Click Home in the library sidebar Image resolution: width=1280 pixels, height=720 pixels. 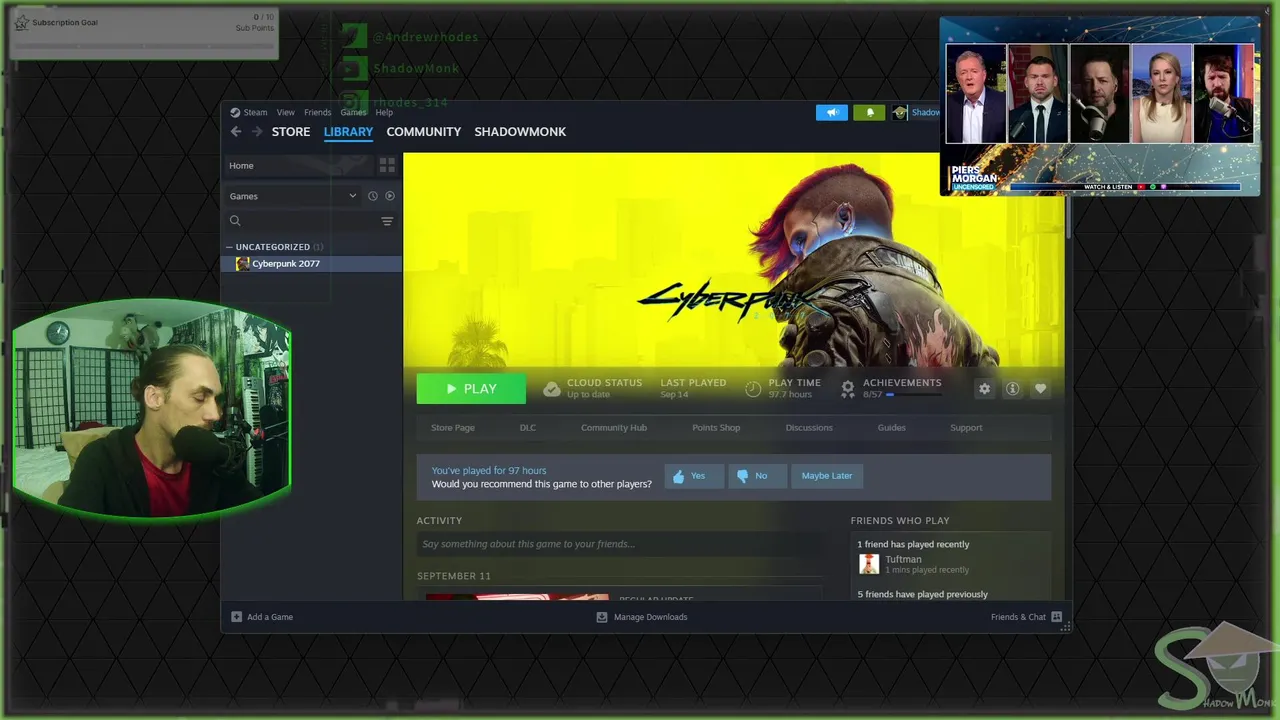(x=241, y=165)
